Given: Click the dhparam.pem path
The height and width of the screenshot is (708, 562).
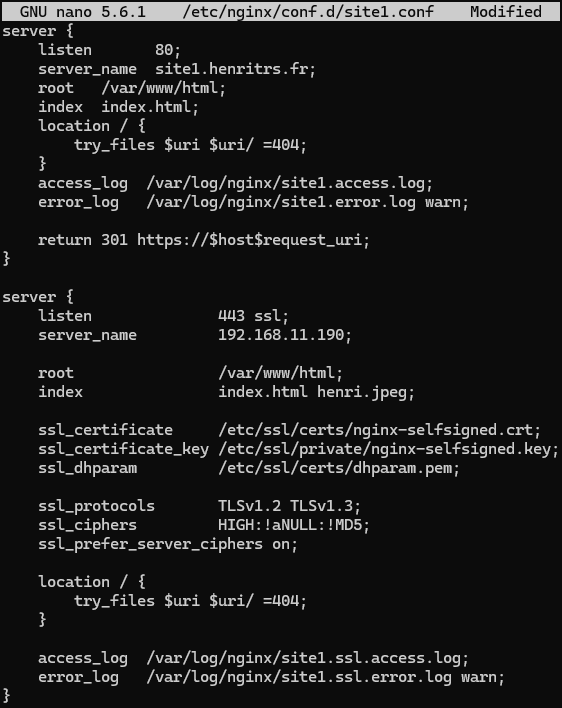Looking at the screenshot, I should tap(339, 467).
